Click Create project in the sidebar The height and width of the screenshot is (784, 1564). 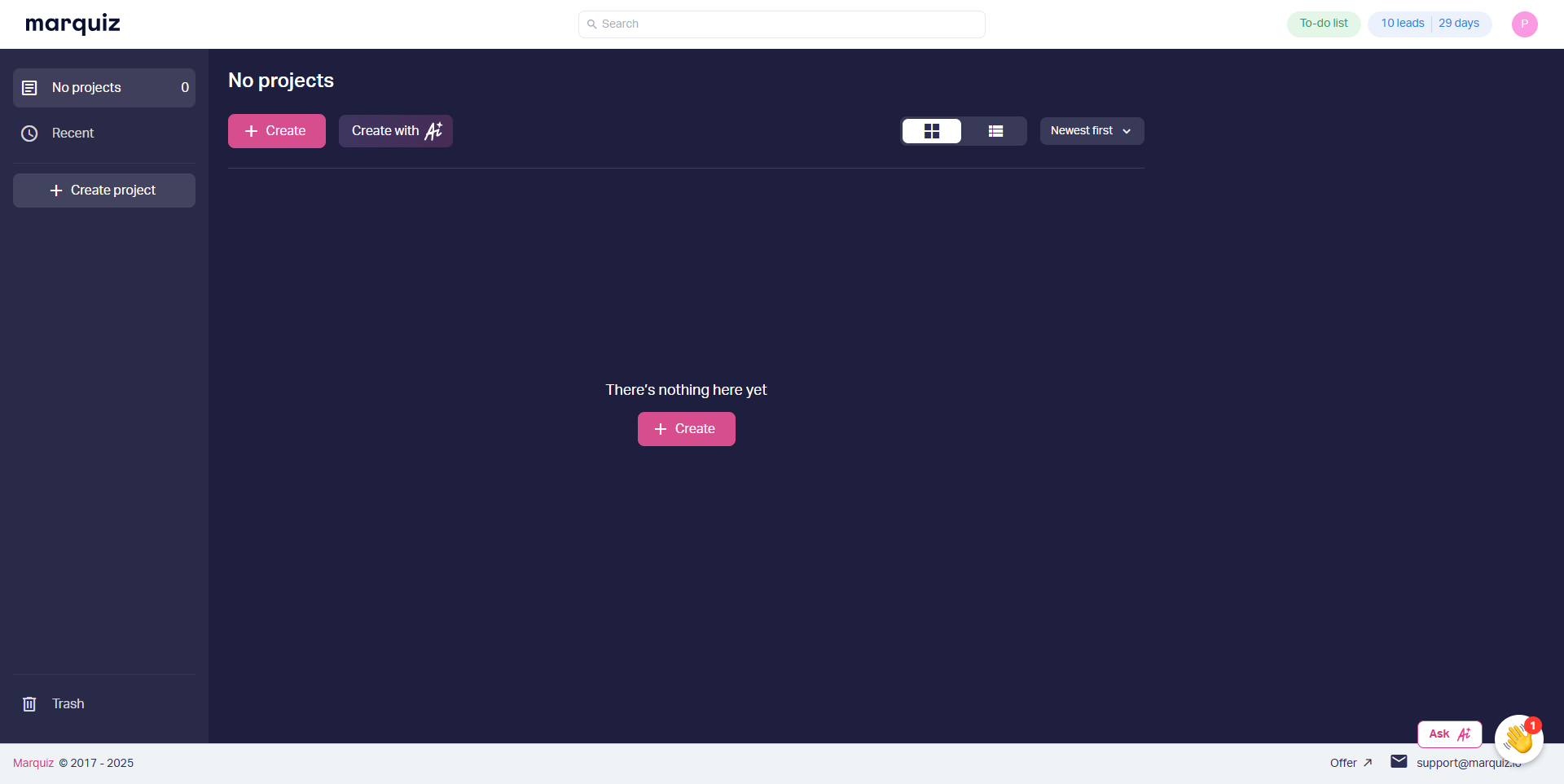pos(103,191)
